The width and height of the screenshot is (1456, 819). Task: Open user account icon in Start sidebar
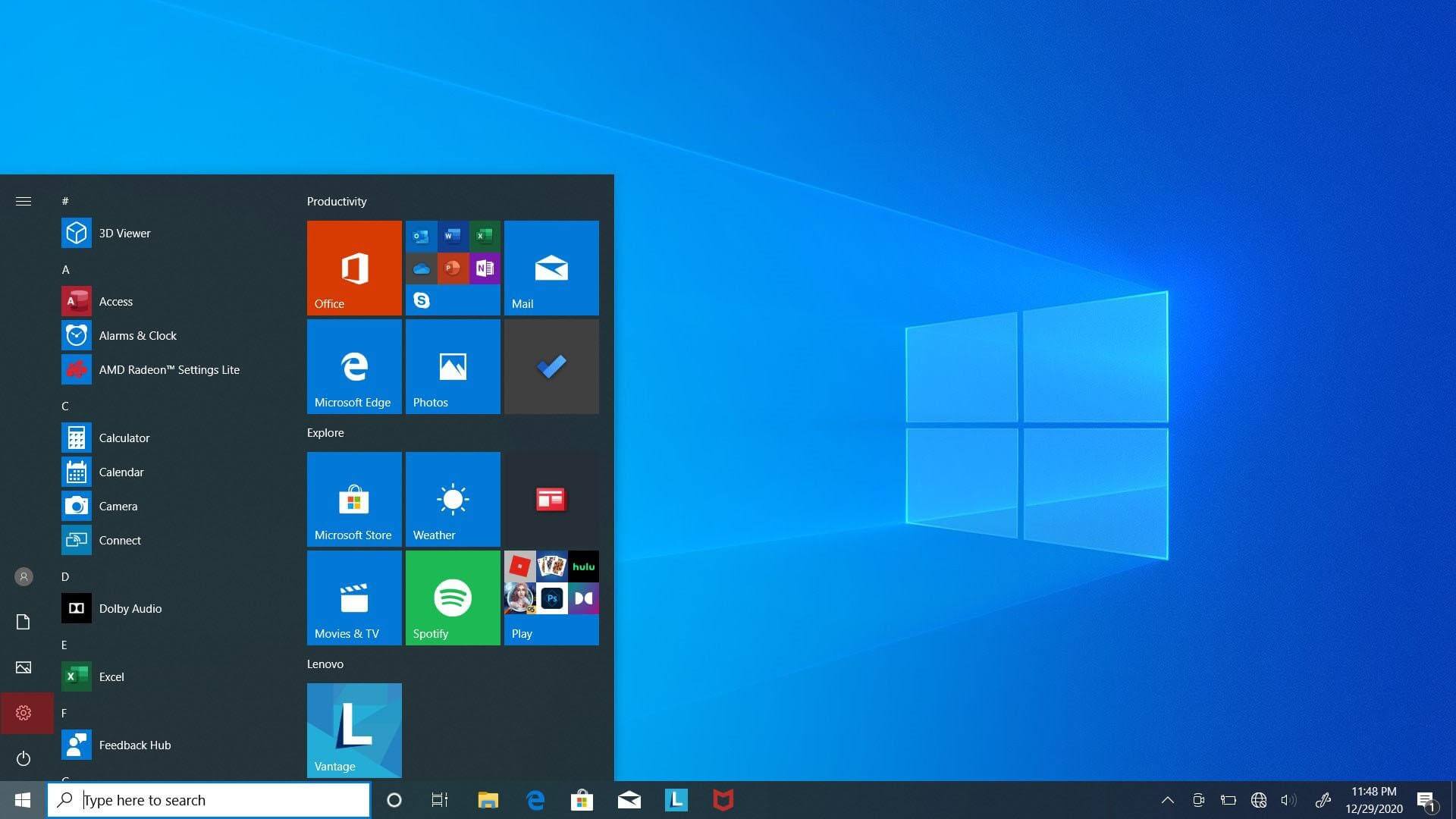pos(24,576)
